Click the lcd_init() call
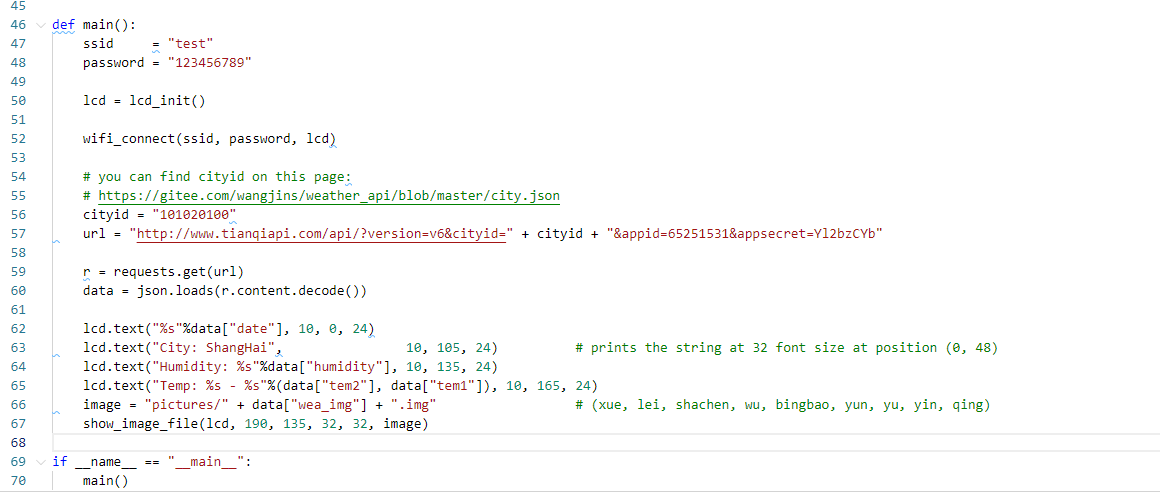Image resolution: width=1160 pixels, height=502 pixels. (167, 101)
